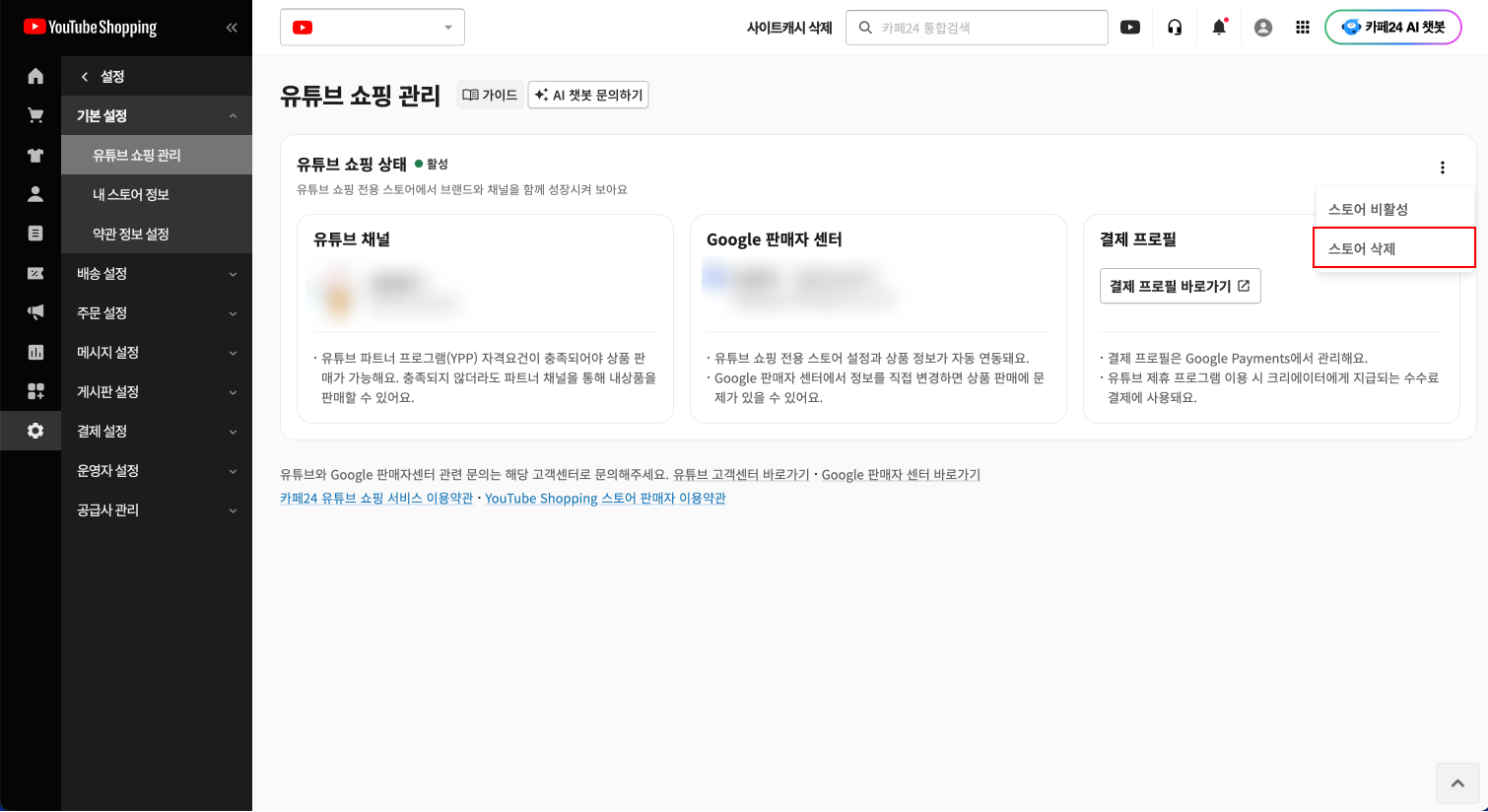Image resolution: width=1488 pixels, height=812 pixels.
Task: Collapse sidebar with double-chevron icon
Action: click(232, 28)
